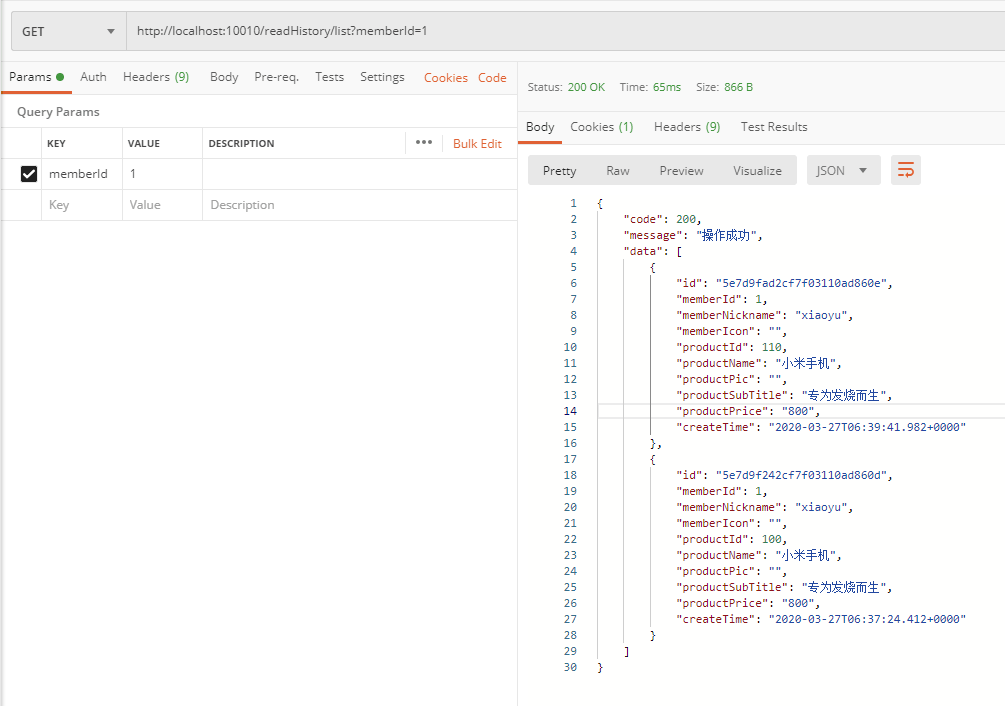Select the Raw view button
The image size is (1005, 706).
coord(618,171)
